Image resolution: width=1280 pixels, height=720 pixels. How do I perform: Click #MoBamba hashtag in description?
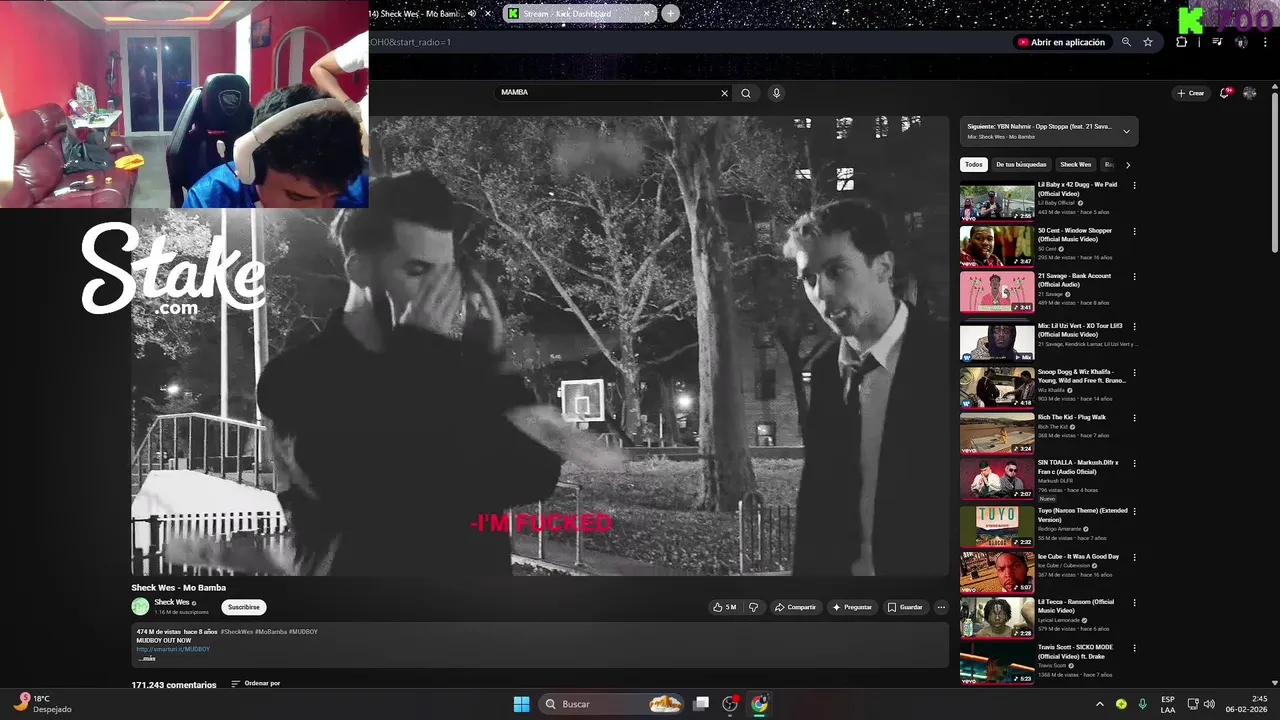pyautogui.click(x=271, y=632)
